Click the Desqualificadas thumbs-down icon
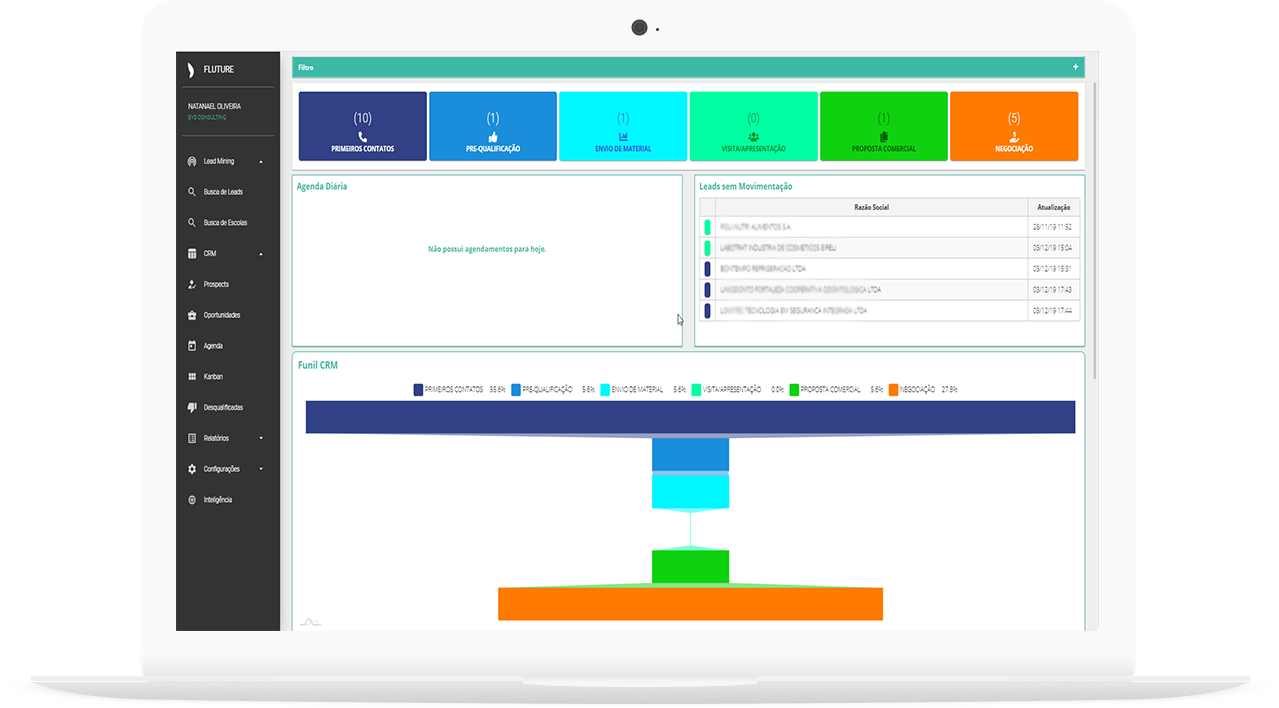1279x708 pixels. (192, 408)
